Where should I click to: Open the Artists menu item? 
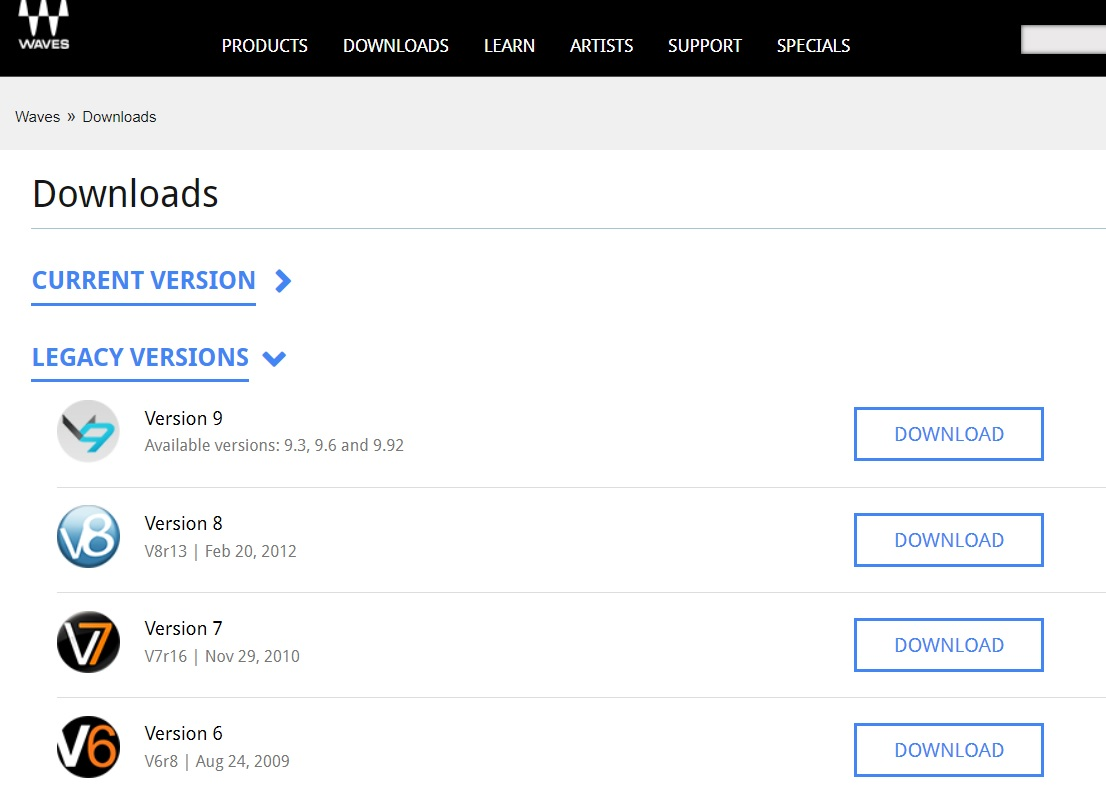pyautogui.click(x=601, y=46)
